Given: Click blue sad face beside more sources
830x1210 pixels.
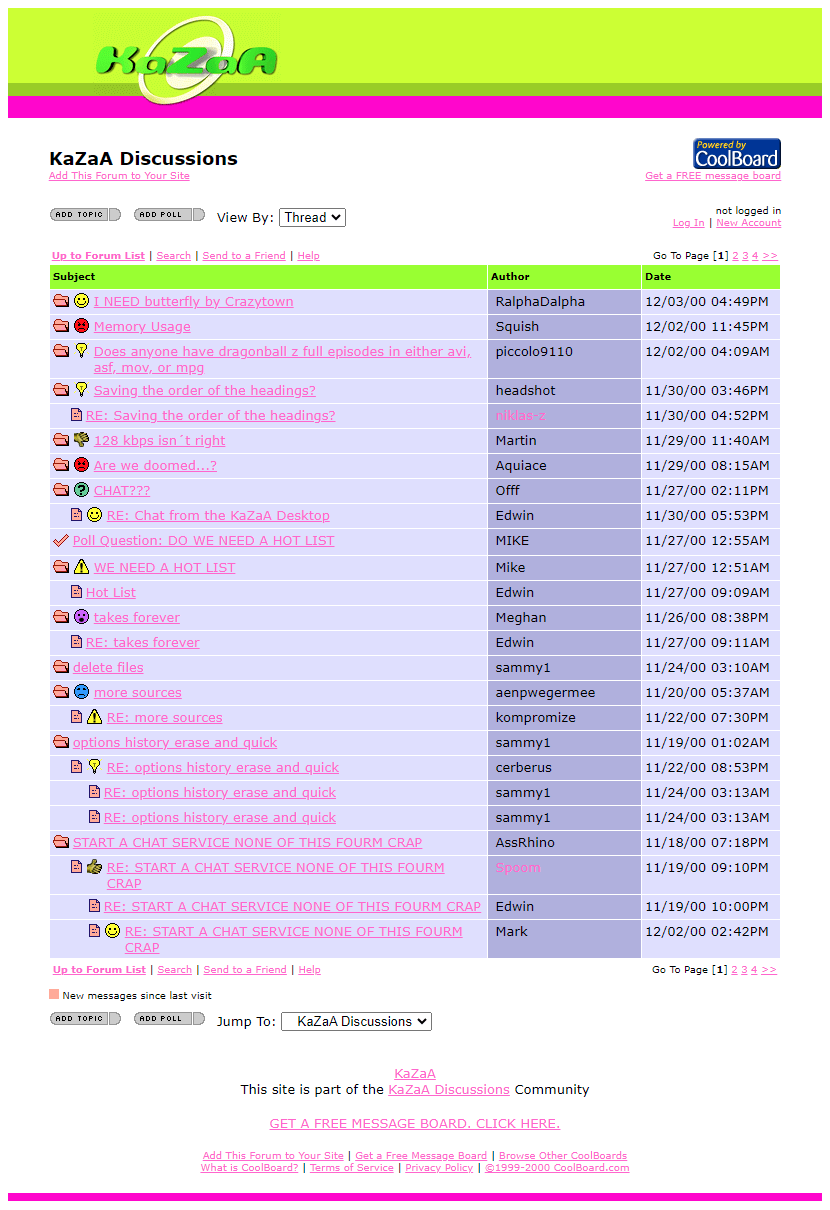Looking at the screenshot, I should click(82, 692).
